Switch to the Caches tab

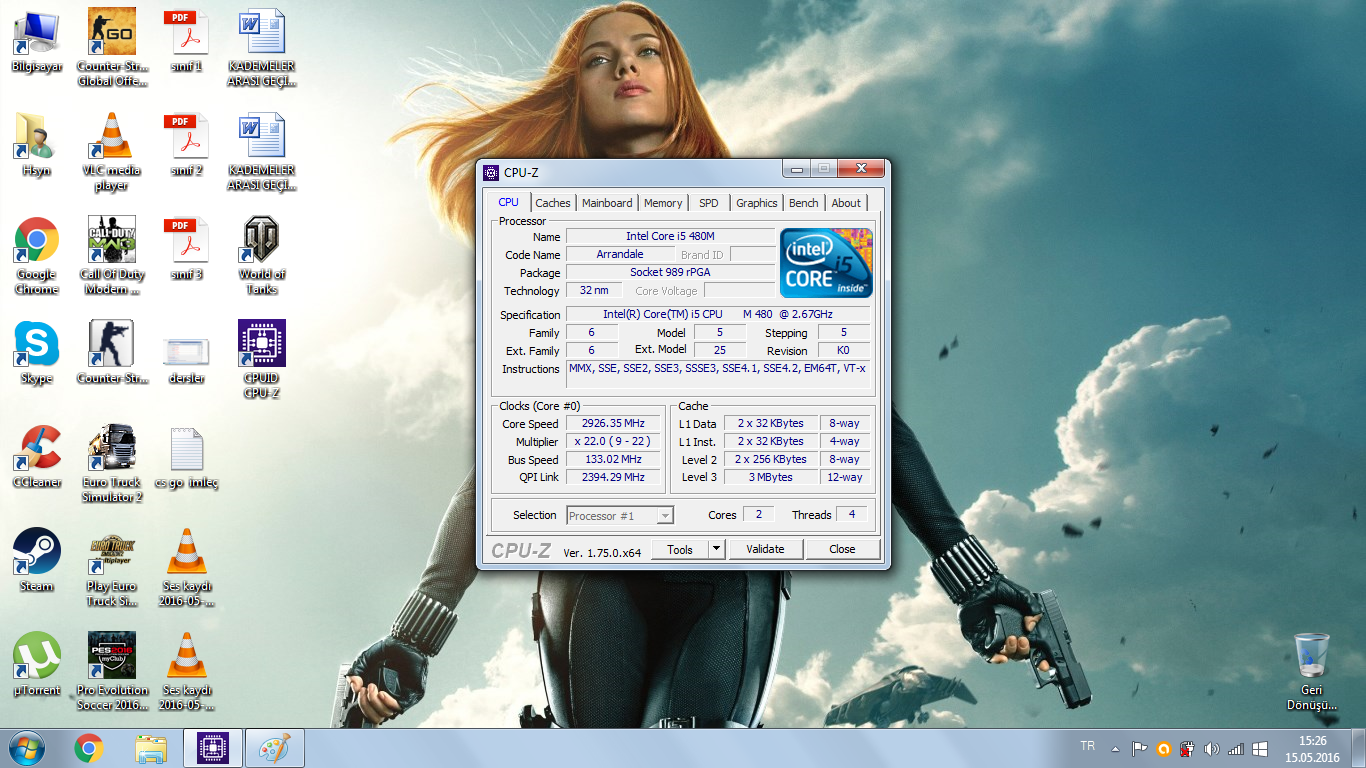pos(553,203)
